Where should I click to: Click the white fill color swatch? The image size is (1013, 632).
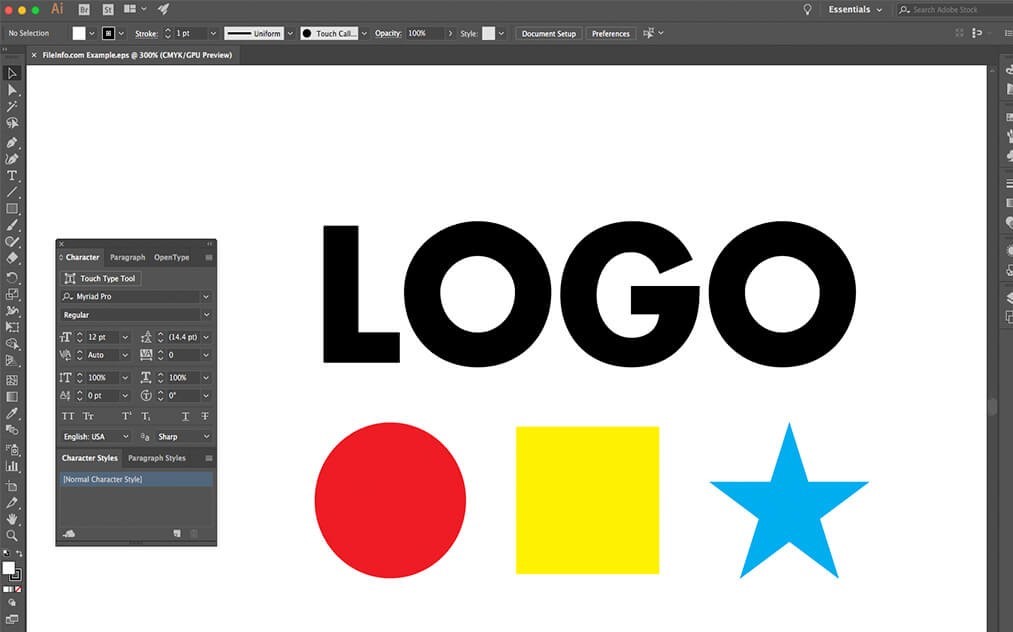tap(79, 34)
